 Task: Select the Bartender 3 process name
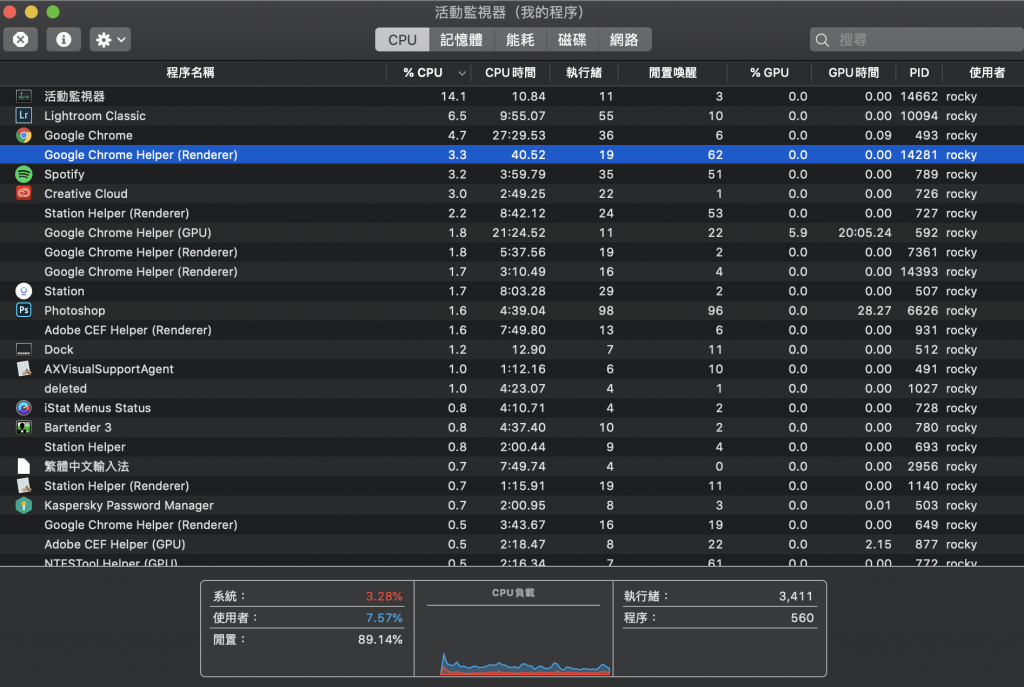tap(78, 428)
